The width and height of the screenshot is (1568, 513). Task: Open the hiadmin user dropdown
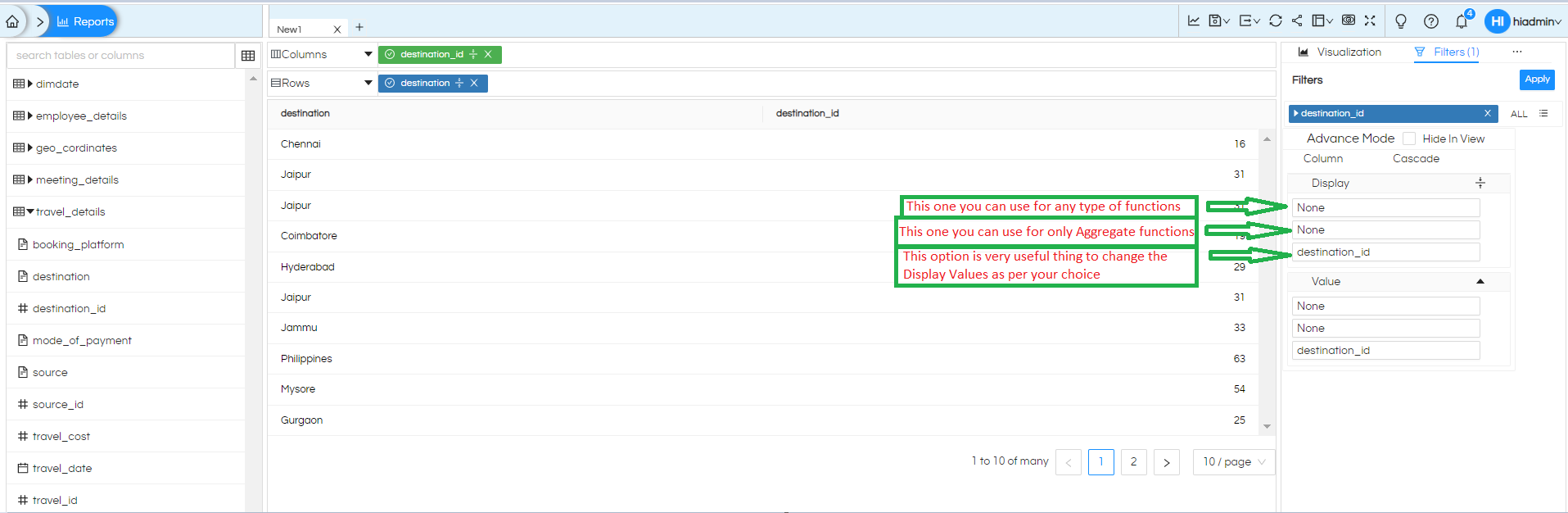click(x=1537, y=21)
